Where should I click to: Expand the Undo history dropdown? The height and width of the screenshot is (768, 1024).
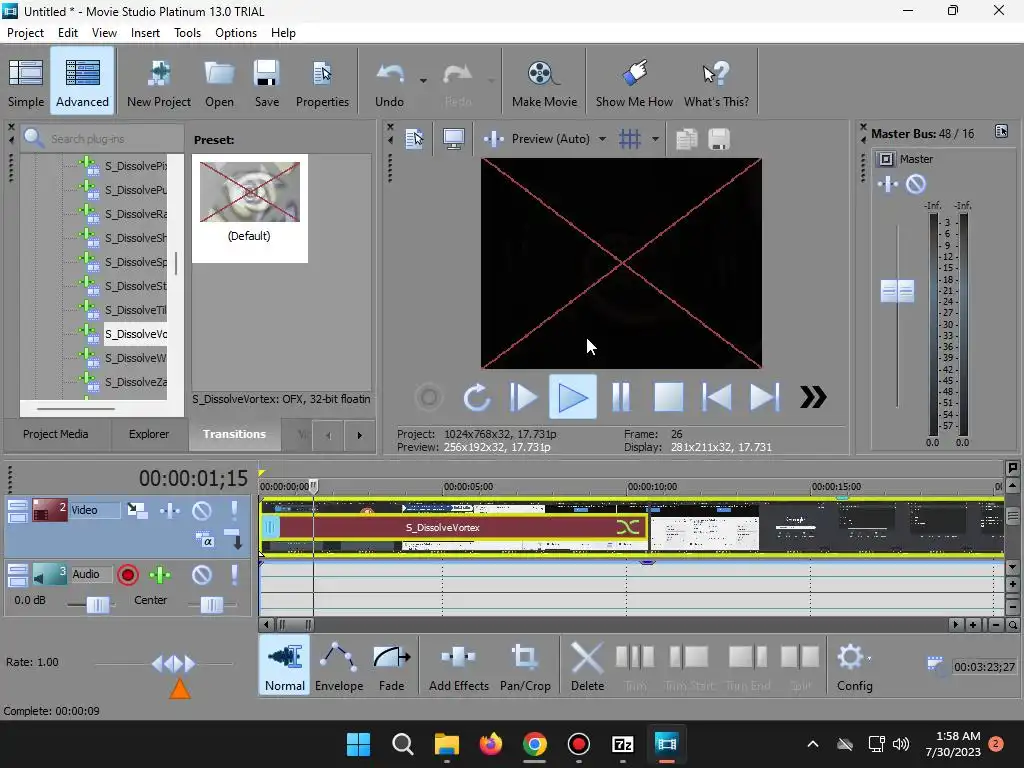tap(423, 80)
